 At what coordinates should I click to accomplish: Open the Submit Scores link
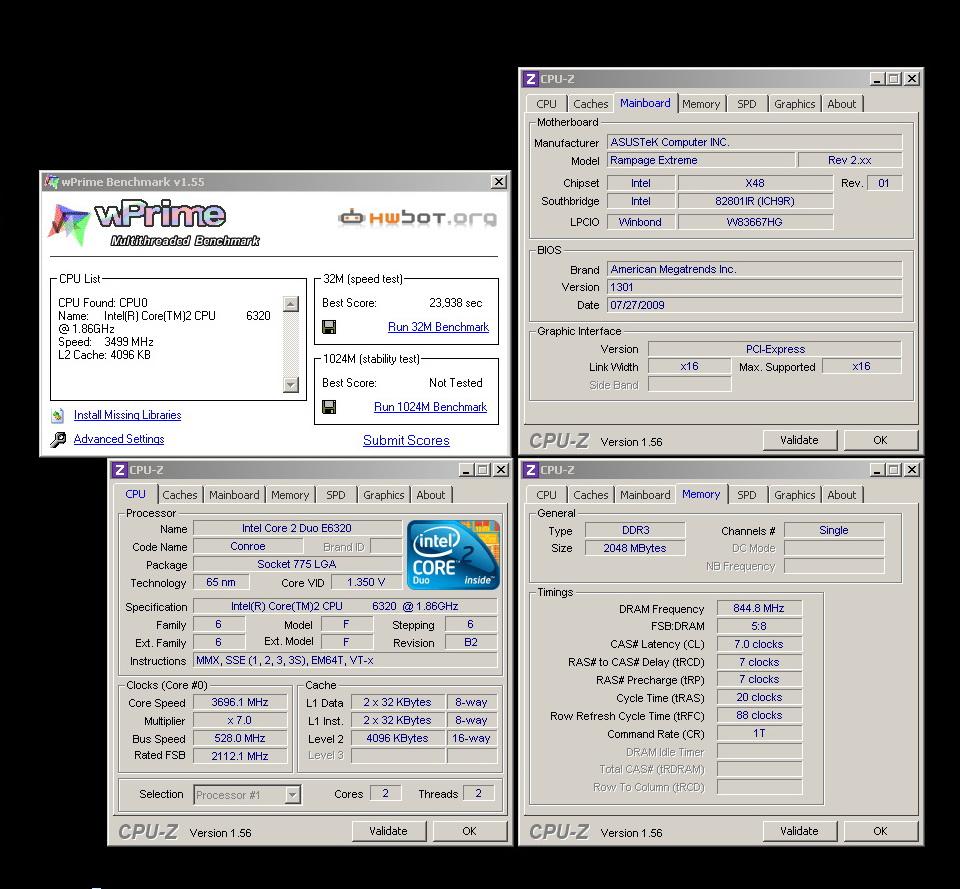(x=406, y=440)
